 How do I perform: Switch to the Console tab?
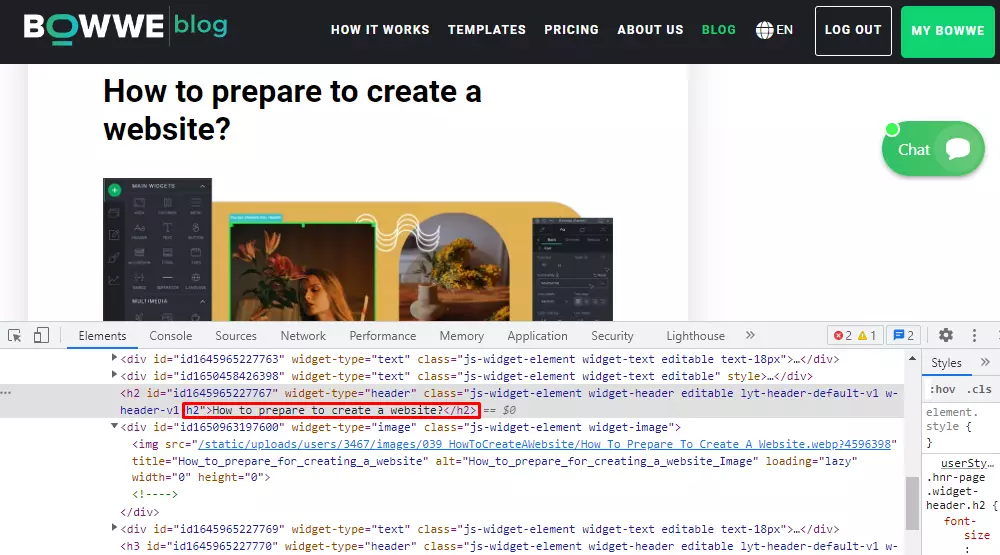tap(170, 336)
